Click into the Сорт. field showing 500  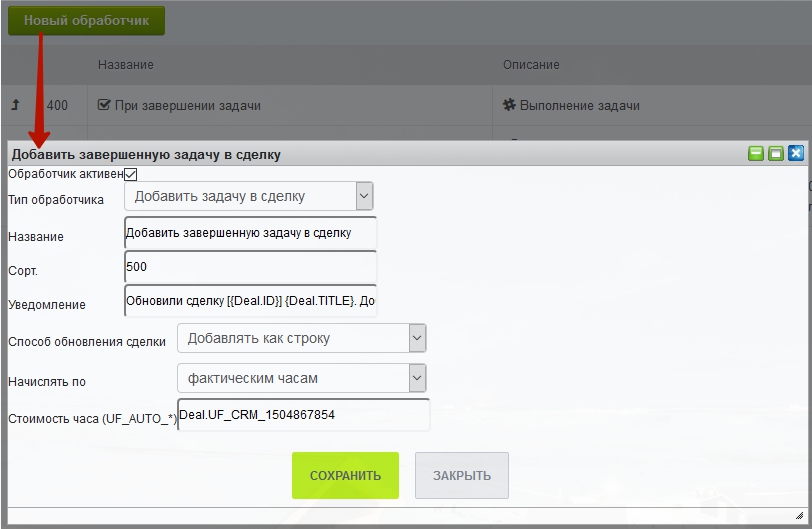point(250,267)
